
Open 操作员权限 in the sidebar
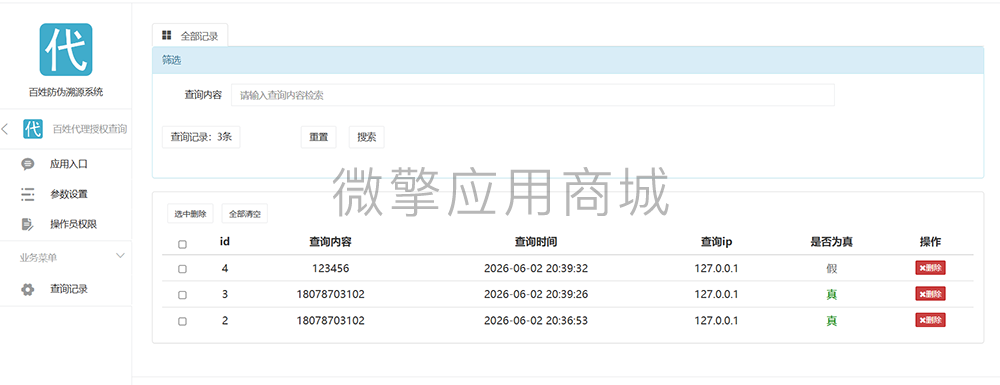click(x=73, y=224)
